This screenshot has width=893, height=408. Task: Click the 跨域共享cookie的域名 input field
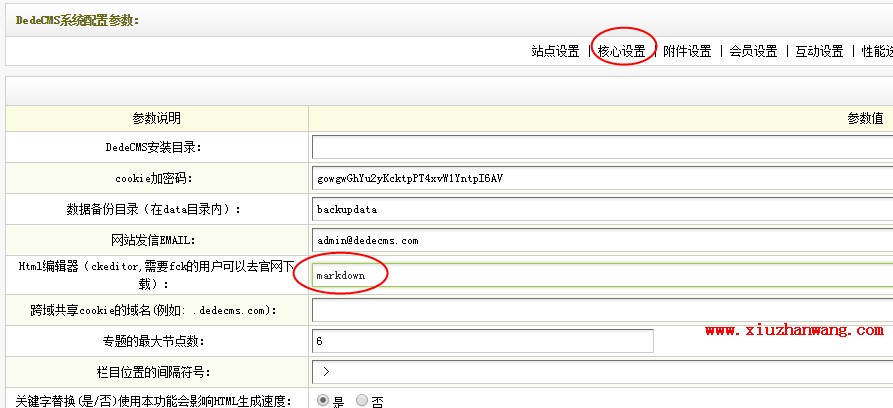point(600,310)
